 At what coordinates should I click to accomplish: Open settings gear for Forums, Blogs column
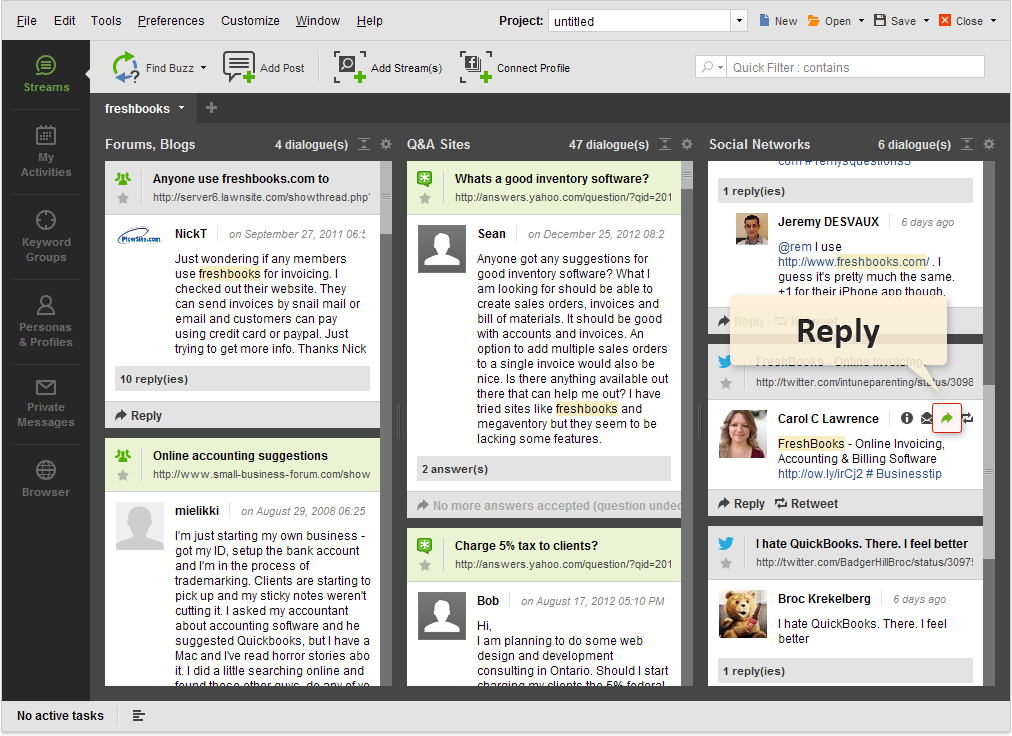pyautogui.click(x=386, y=144)
